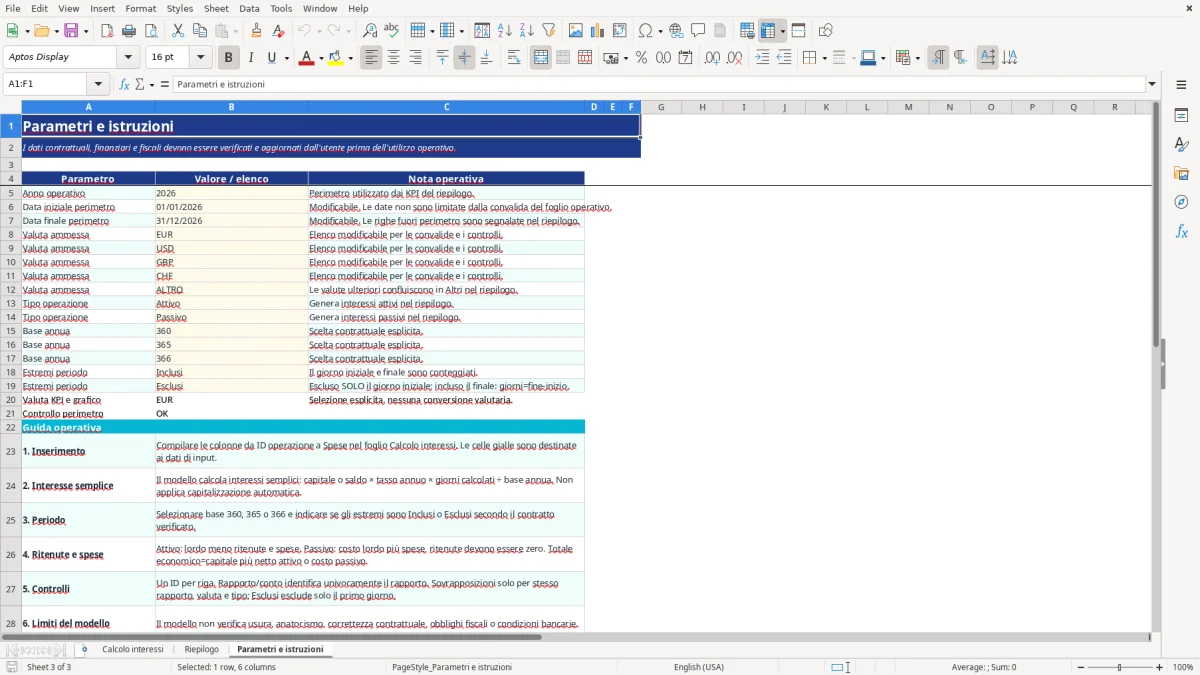Open Find and Replace magnifier icon
The width and height of the screenshot is (1200, 675).
coord(370,31)
